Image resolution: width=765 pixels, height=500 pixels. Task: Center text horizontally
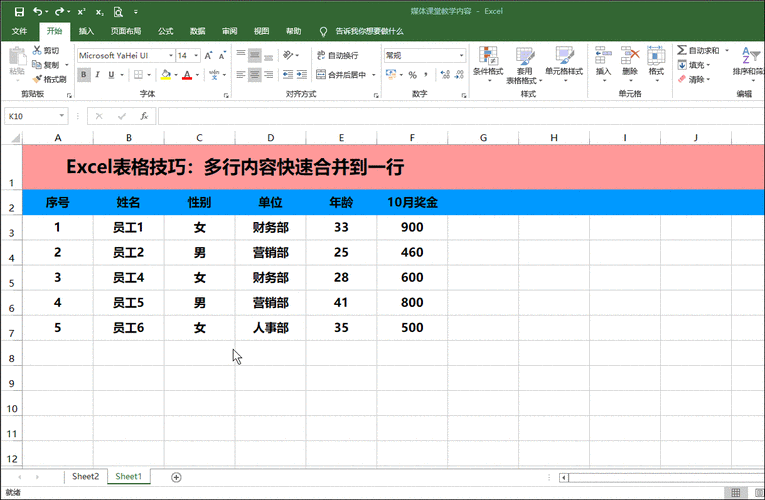click(255, 75)
